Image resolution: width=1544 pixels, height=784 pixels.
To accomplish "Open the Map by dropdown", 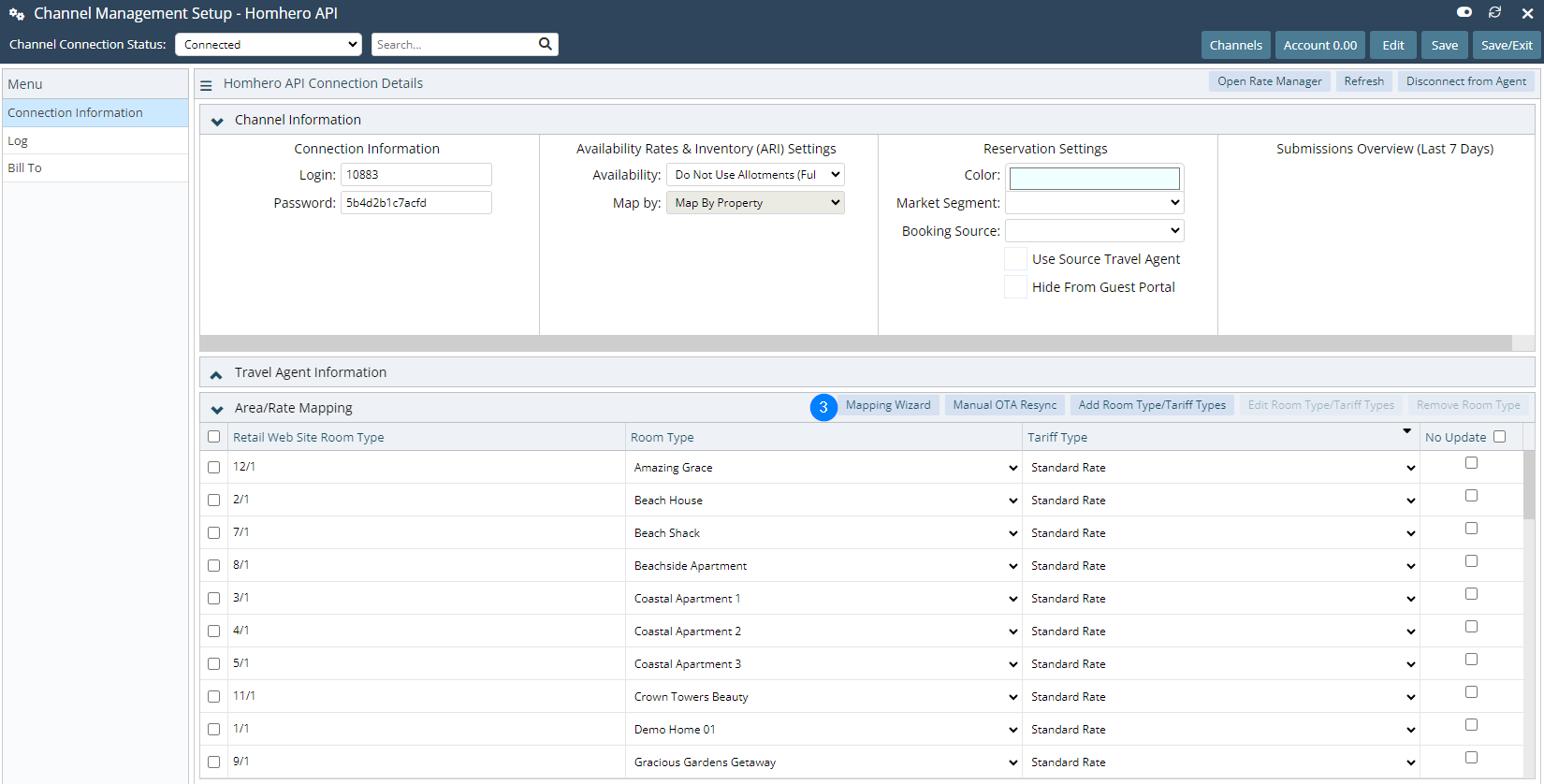I will click(754, 203).
